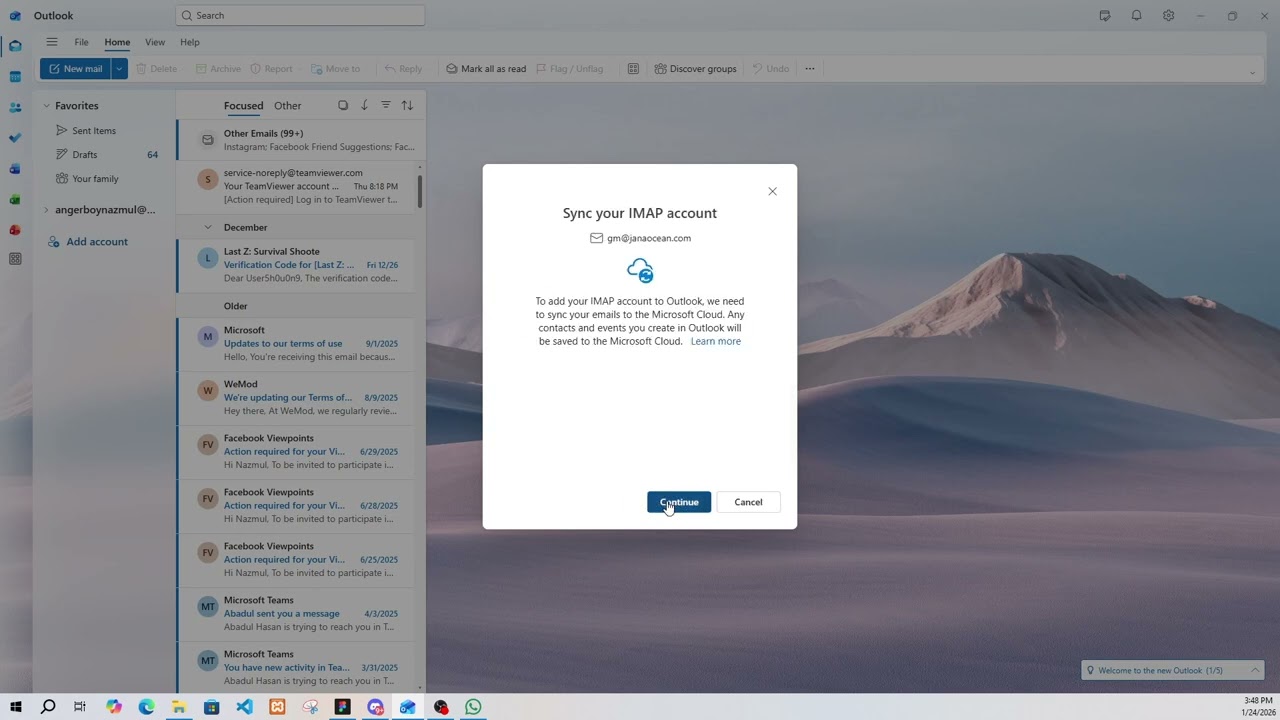Open Microsoft Store from the taskbar
The image size is (1280, 720).
212,707
